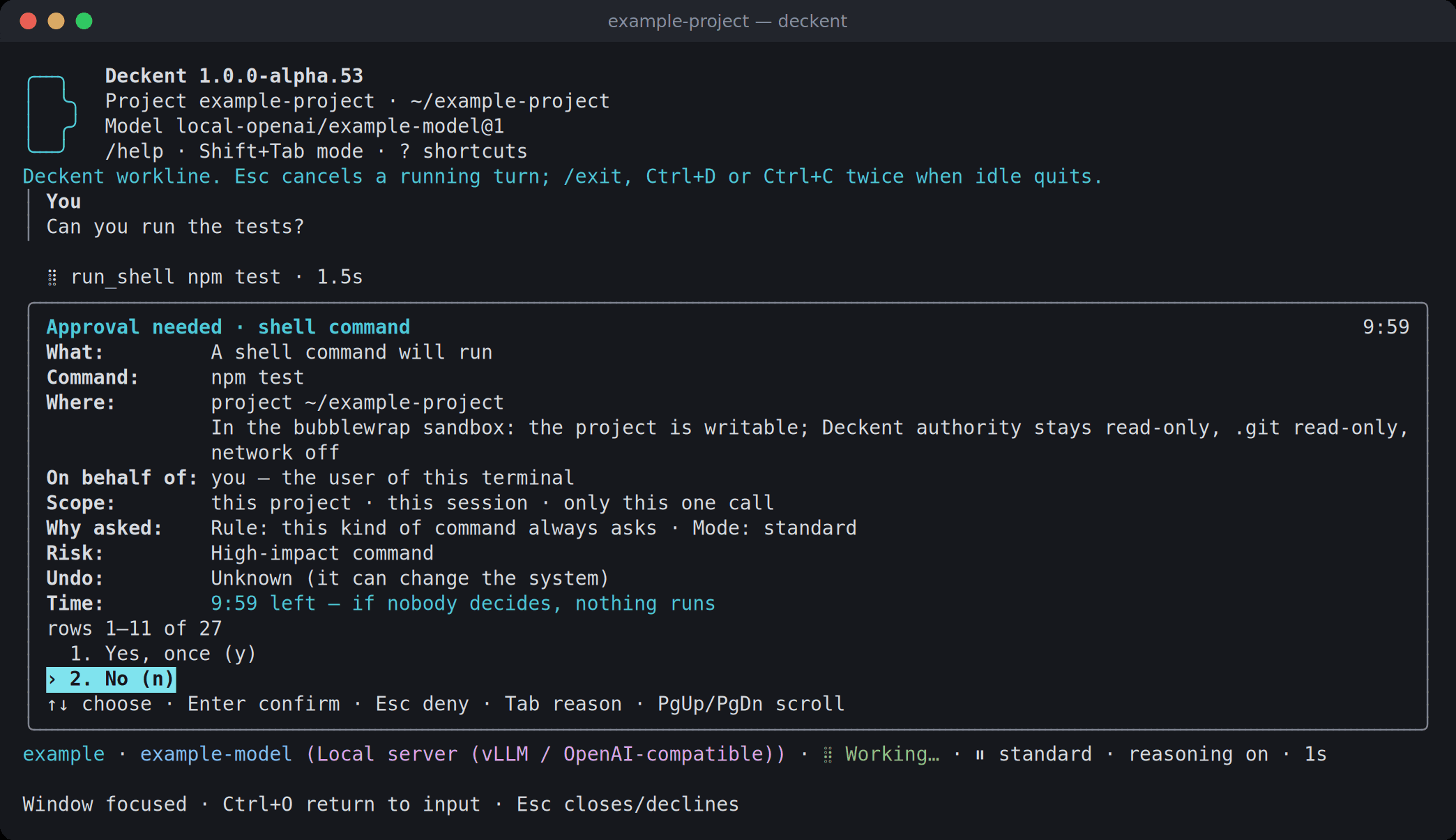The height and width of the screenshot is (840, 1456).
Task: Click the You message header
Action: (x=63, y=202)
